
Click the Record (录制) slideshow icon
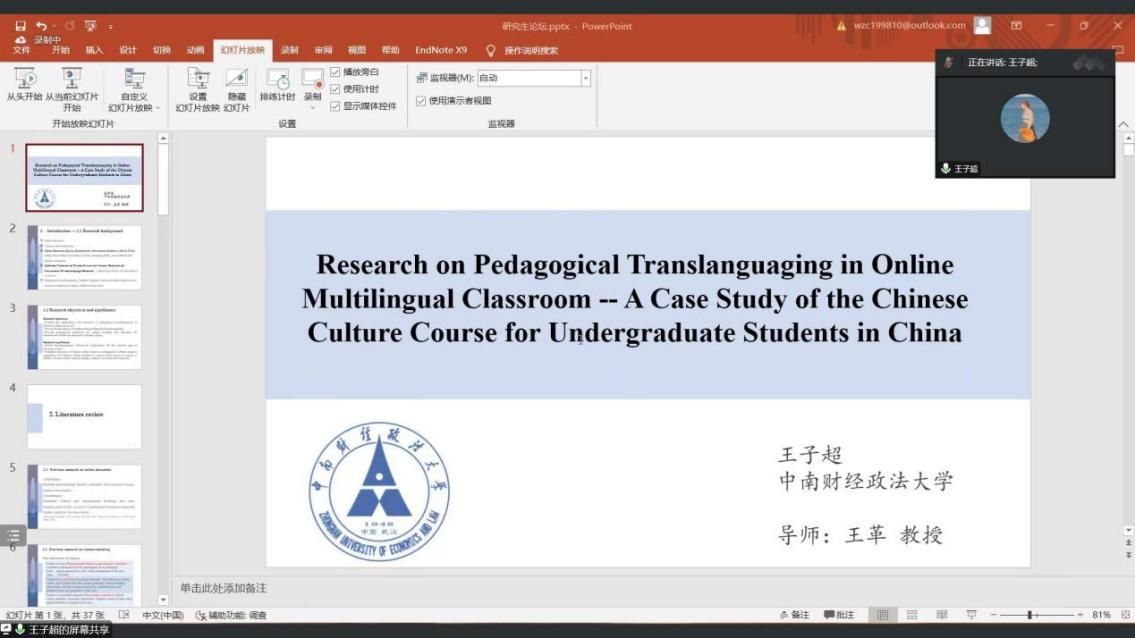tap(313, 79)
